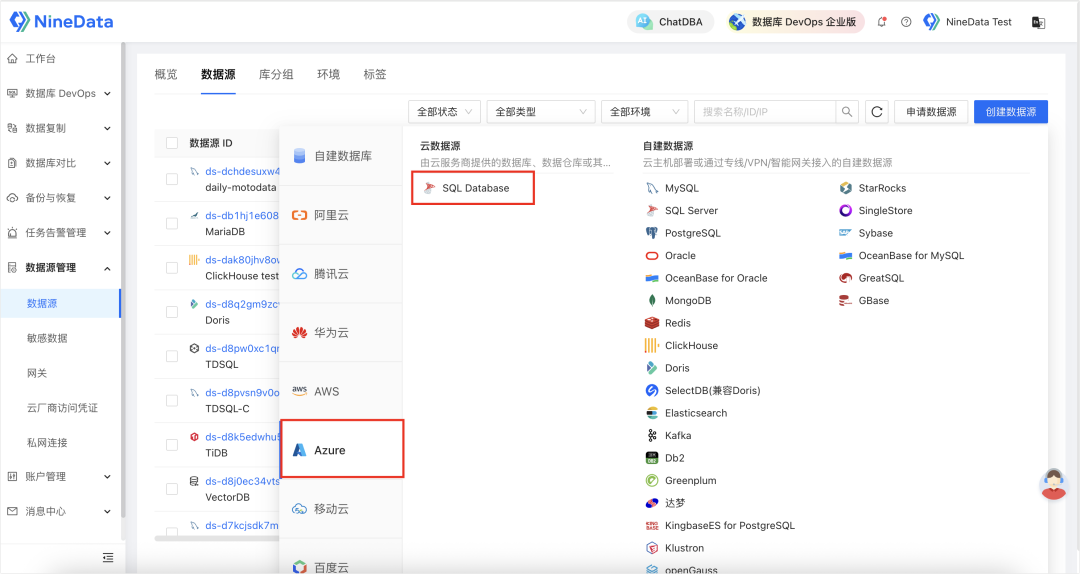
Task: Select 敏感数据 in sidebar
Action: [47, 338]
